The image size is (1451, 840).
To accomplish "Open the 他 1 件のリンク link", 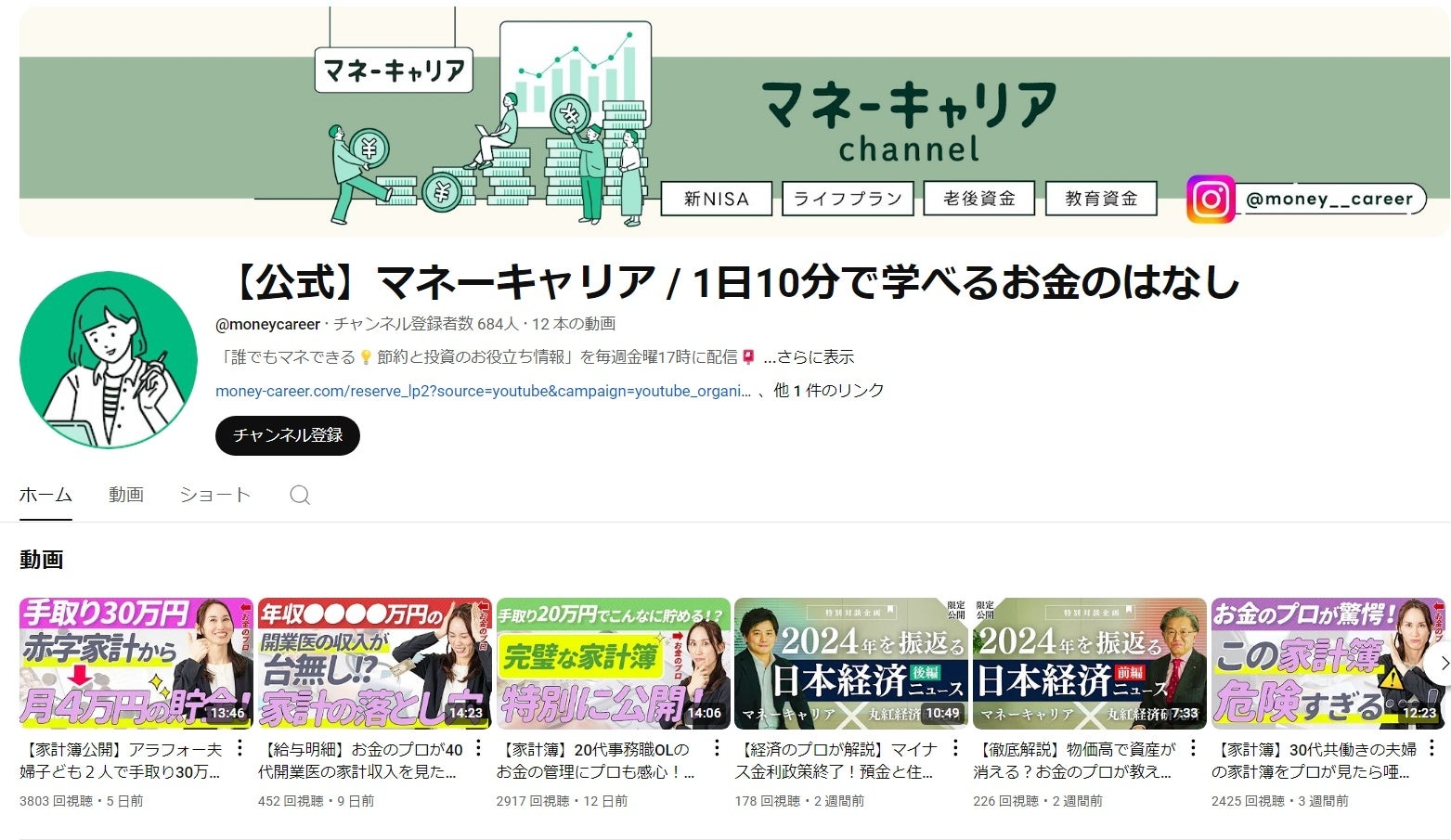I will pos(829,391).
